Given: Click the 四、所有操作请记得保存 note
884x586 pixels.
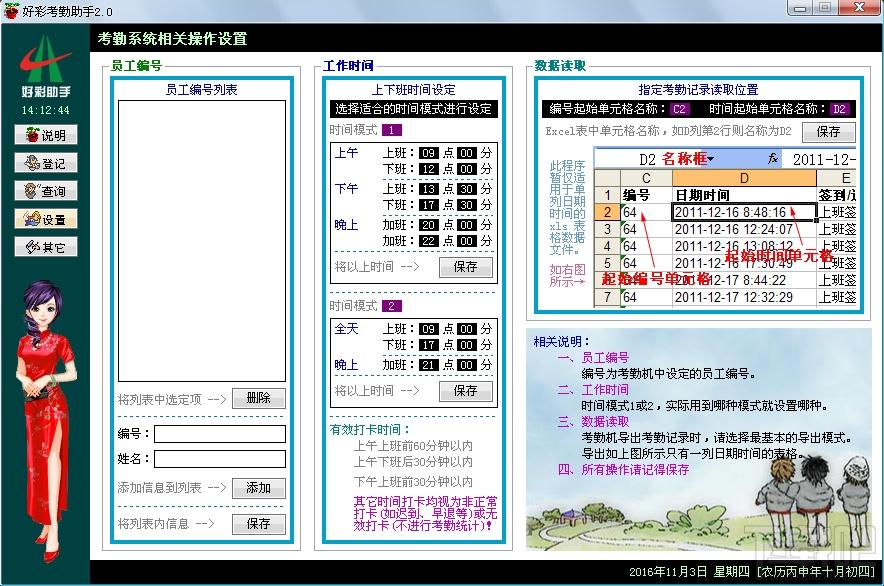Looking at the screenshot, I should click(623, 470).
